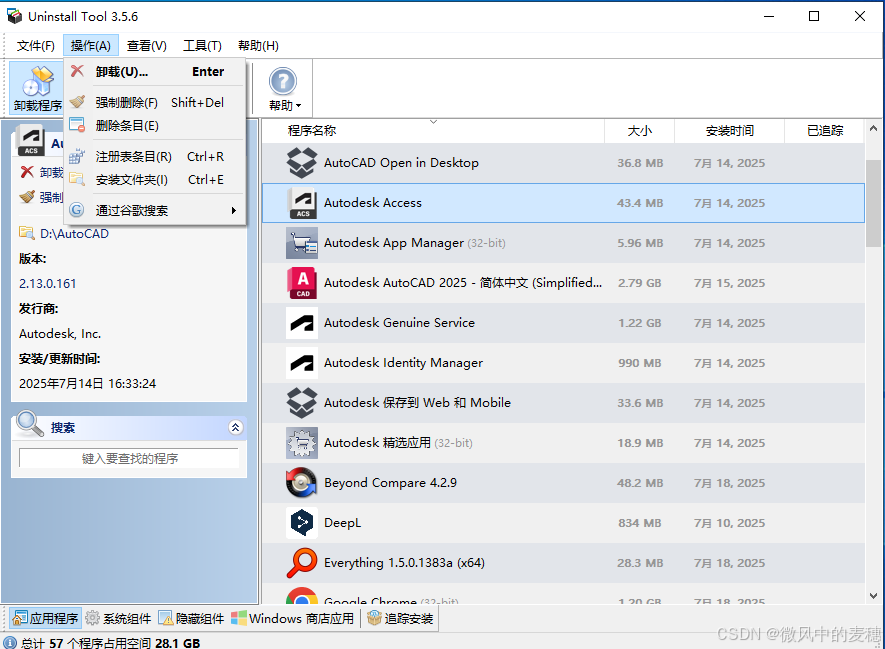Click the Autodesk App Manager cart icon
Image resolution: width=885 pixels, height=649 pixels.
302,243
